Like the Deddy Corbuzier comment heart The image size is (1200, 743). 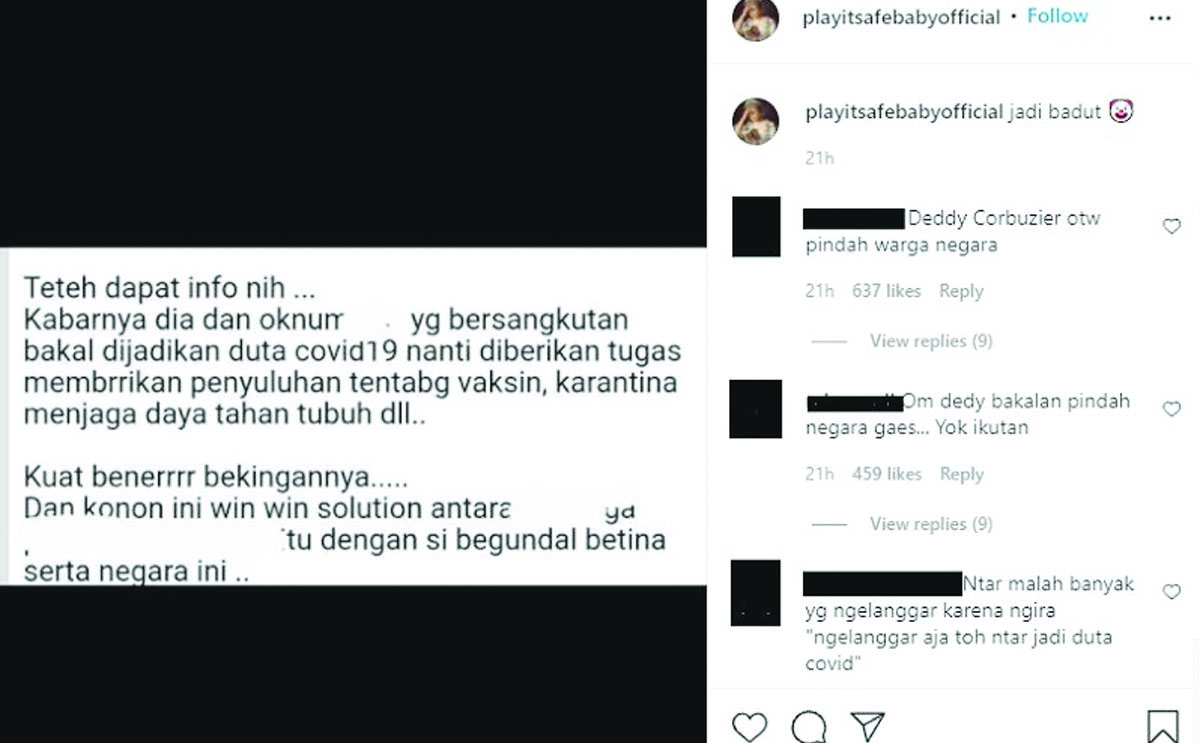coord(1171,227)
